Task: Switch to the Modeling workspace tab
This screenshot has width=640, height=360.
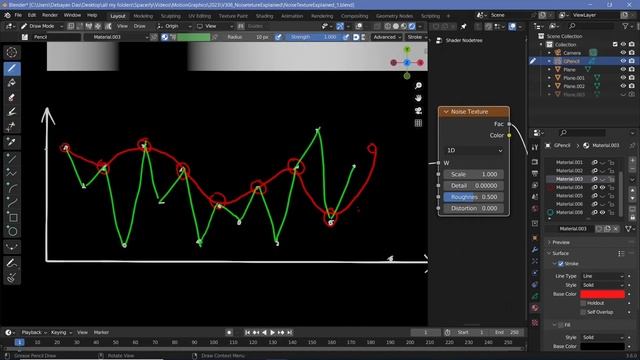Action: (143, 16)
